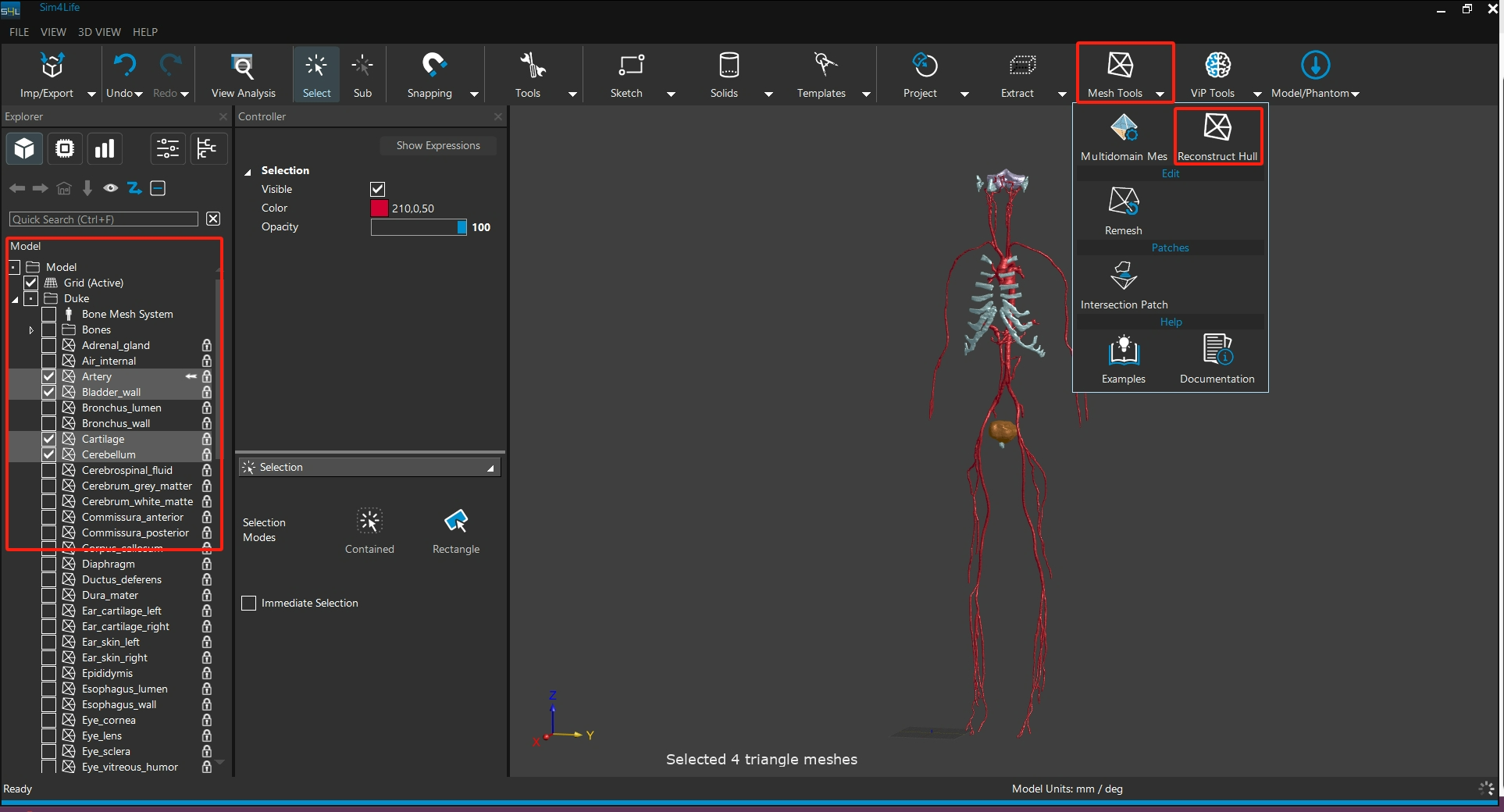
Task: Click the Quick Search input field
Action: point(104,219)
